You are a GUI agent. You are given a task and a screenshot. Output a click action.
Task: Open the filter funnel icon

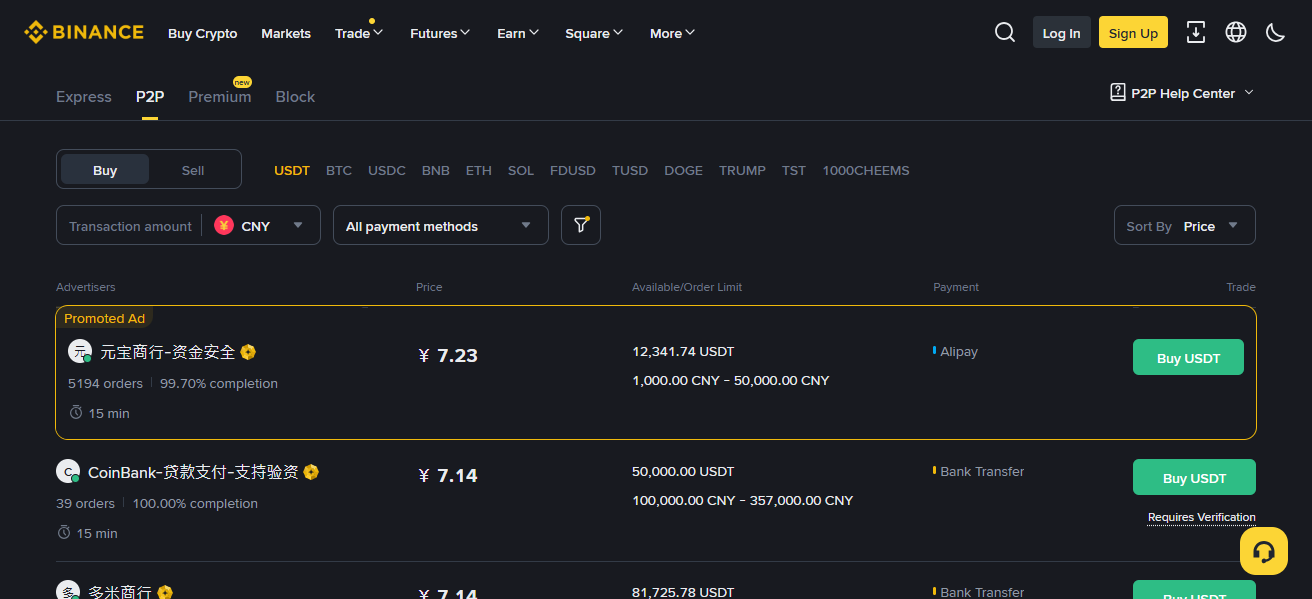point(581,225)
